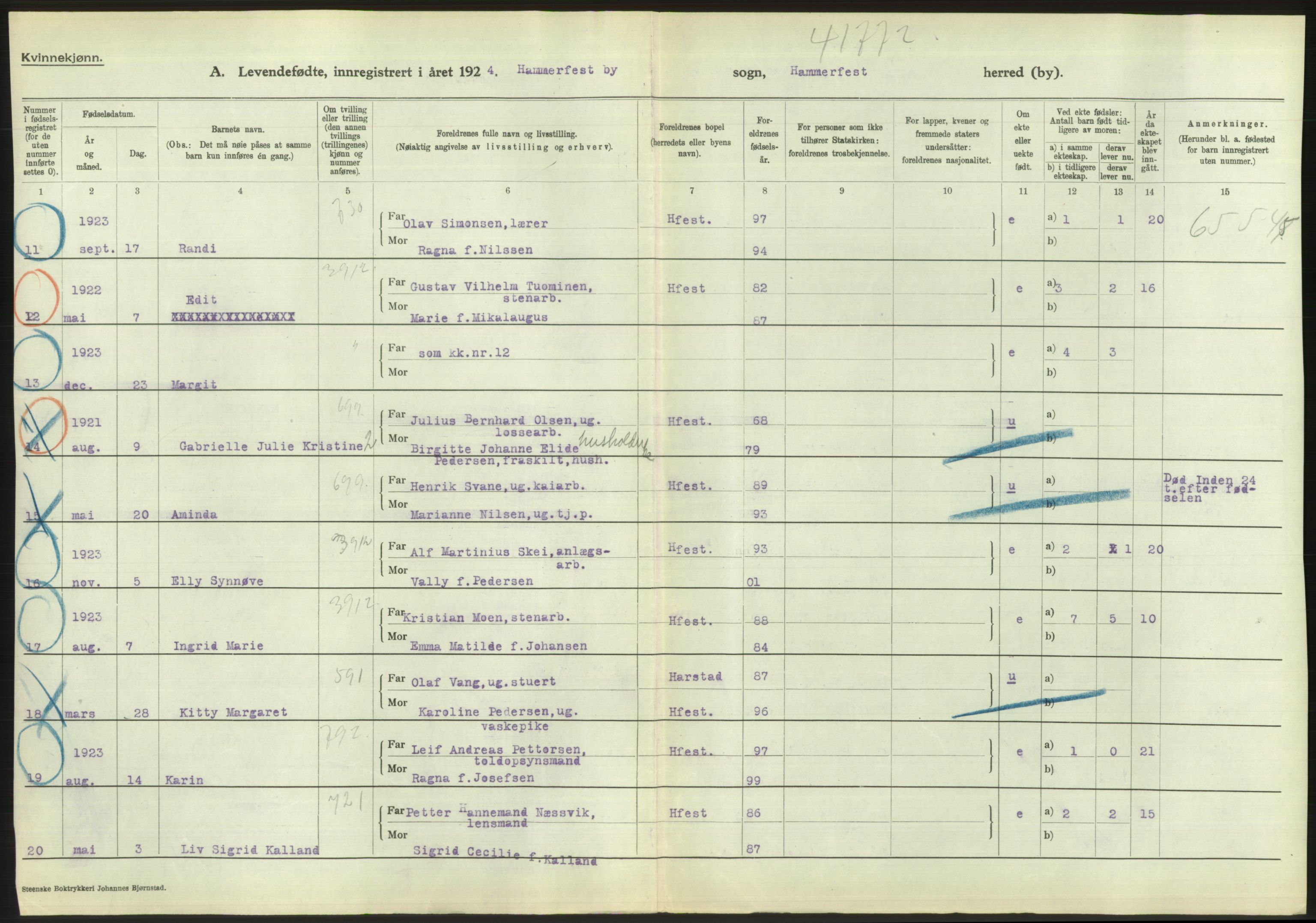Select the name "Kitty Margaret"
The height and width of the screenshot is (923, 1316).
(x=233, y=712)
